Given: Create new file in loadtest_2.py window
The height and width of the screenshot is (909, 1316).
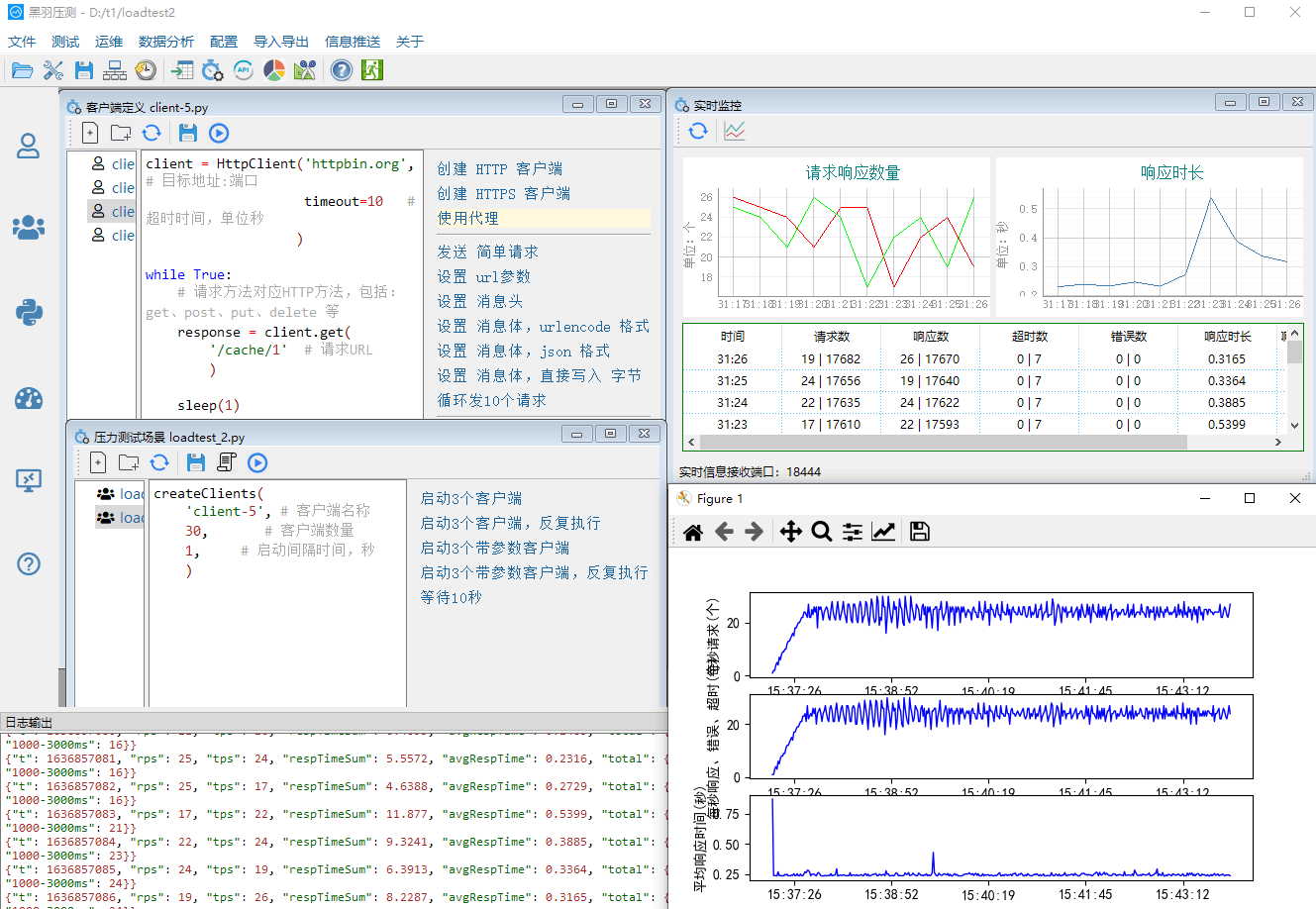Looking at the screenshot, I should point(98,462).
